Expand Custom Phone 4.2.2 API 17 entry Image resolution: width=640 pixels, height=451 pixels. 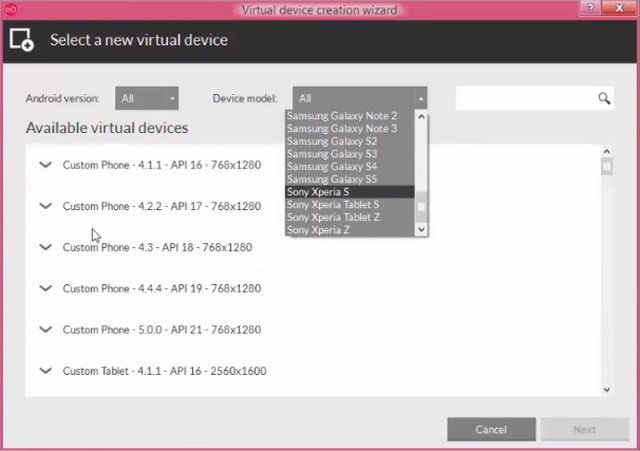pyautogui.click(x=46, y=206)
